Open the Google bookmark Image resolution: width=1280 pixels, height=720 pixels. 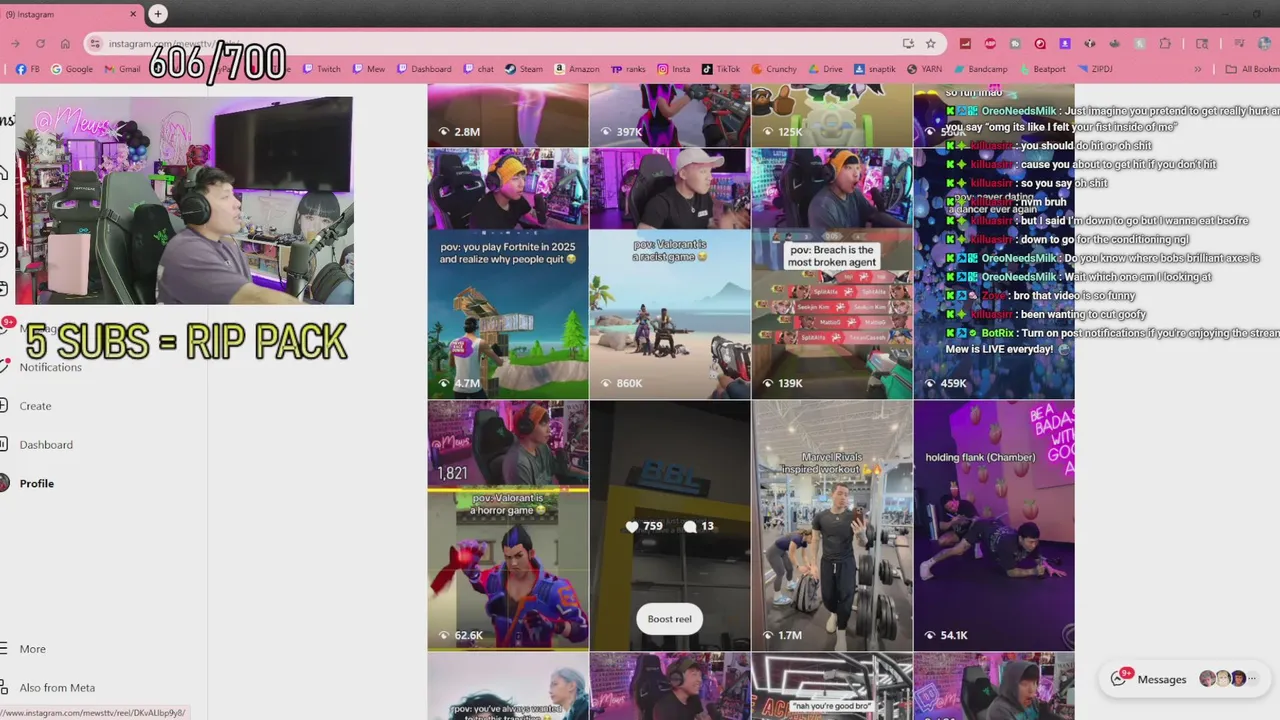point(72,69)
